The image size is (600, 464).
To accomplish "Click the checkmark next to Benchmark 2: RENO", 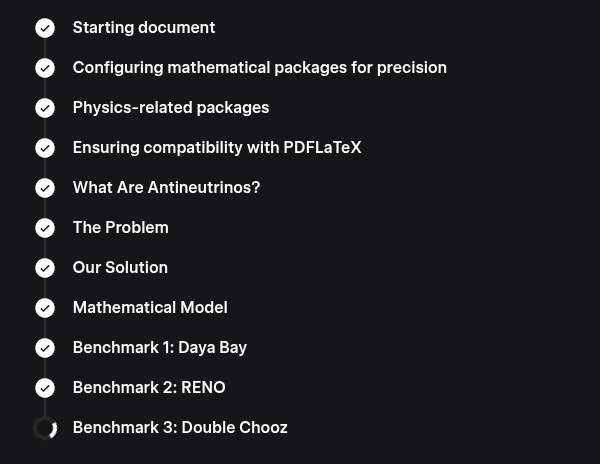I will (45, 388).
